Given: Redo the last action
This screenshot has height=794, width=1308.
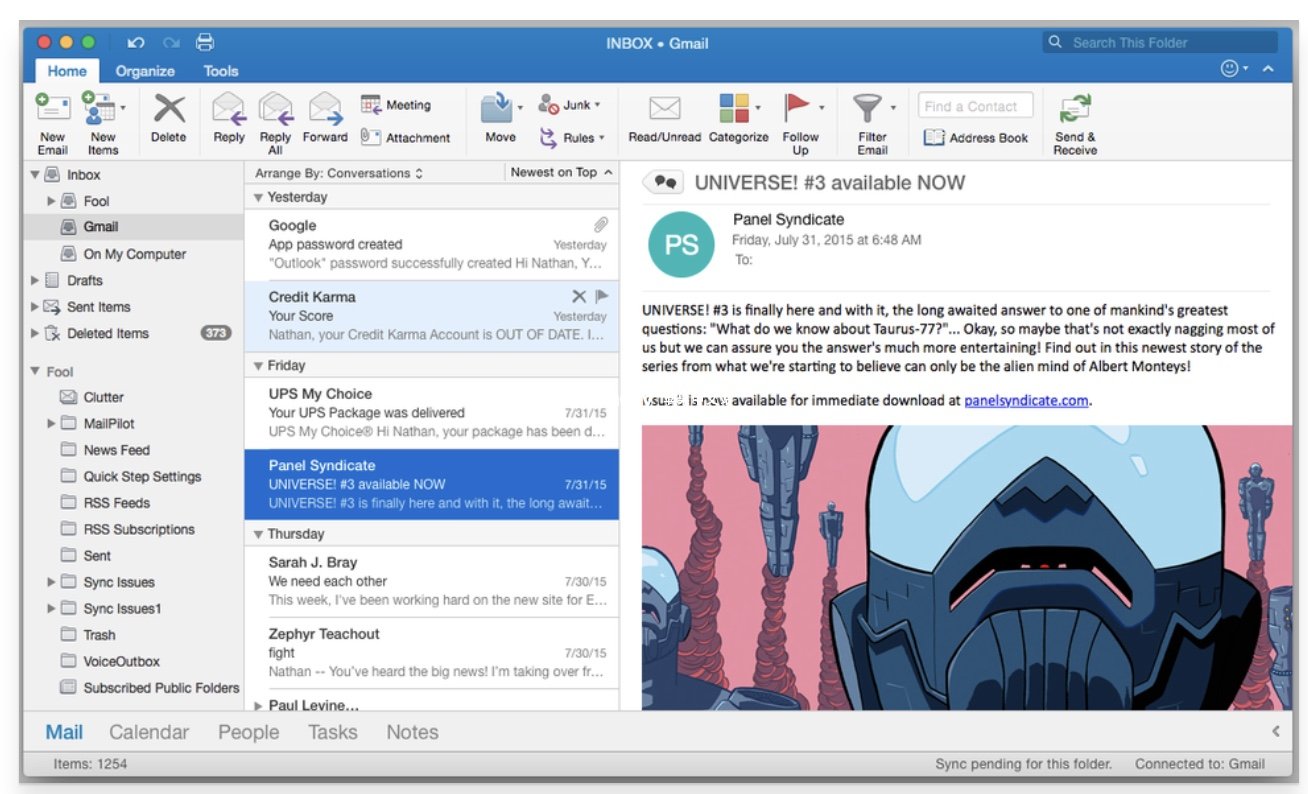Looking at the screenshot, I should (x=171, y=43).
